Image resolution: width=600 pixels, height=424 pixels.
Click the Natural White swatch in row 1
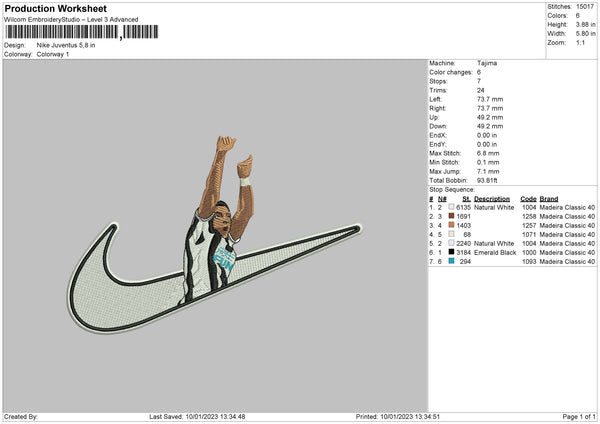point(451,207)
